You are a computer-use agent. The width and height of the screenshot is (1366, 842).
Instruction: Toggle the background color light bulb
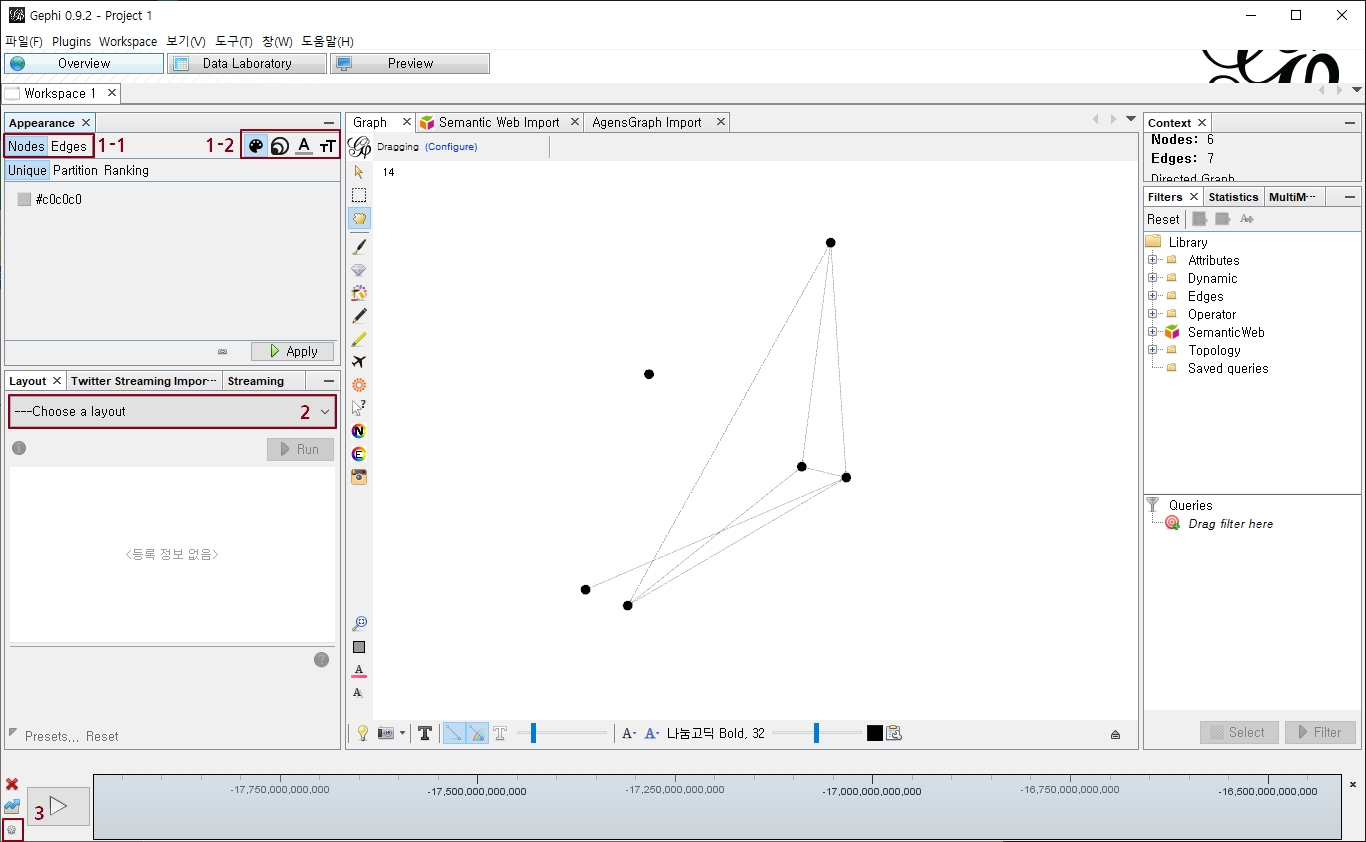[361, 733]
